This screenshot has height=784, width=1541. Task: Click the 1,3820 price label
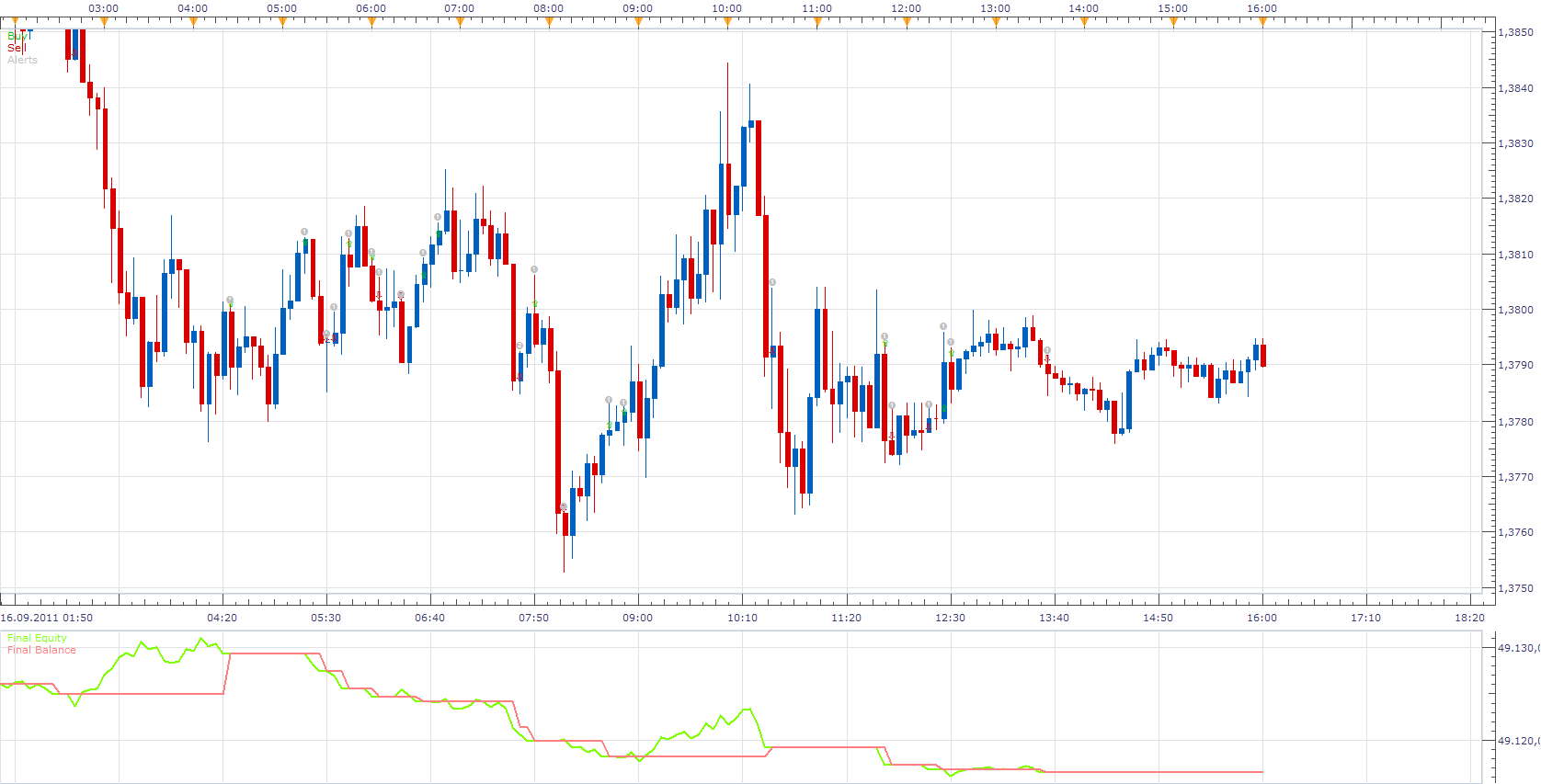coord(1515,199)
